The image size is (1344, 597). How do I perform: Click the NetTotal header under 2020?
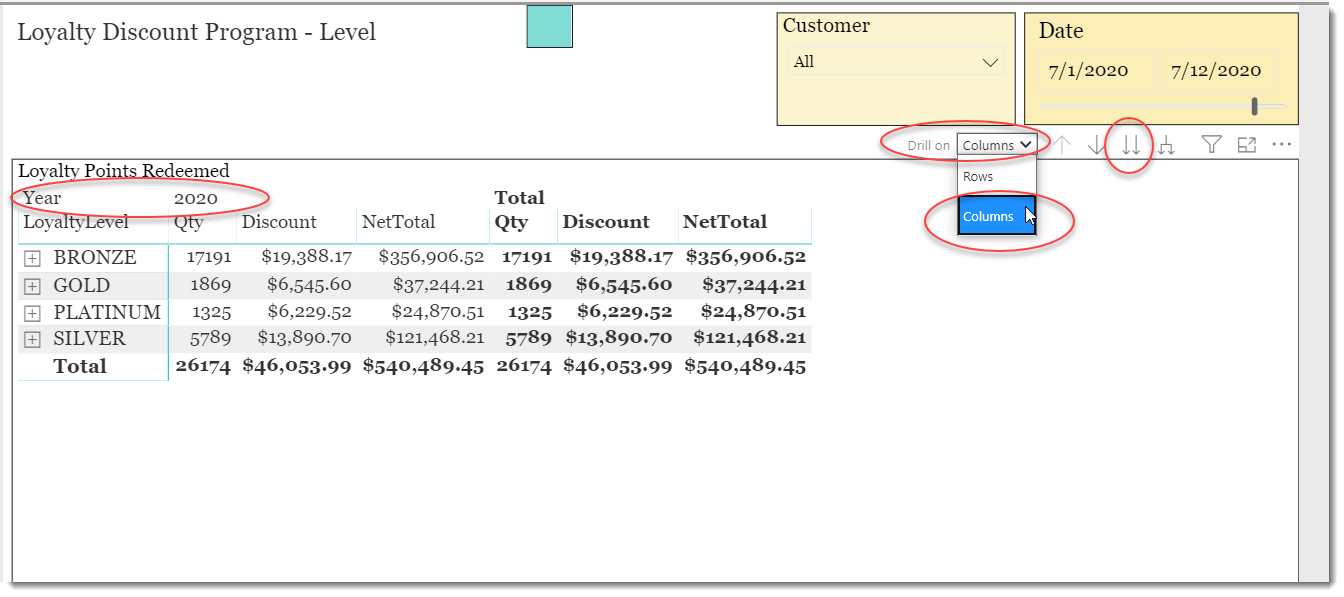coord(399,222)
